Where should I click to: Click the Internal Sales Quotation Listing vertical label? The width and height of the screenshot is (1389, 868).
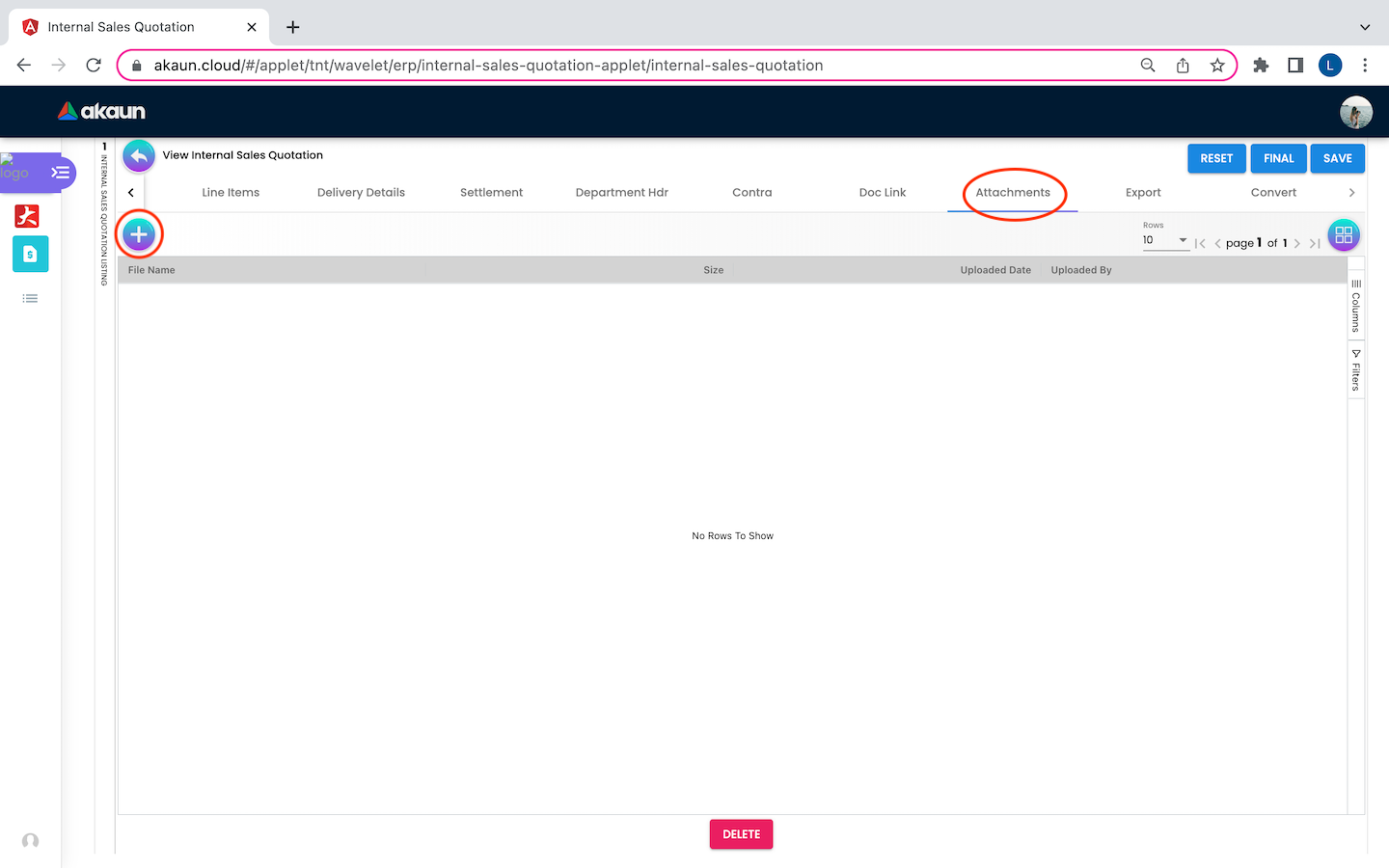[104, 220]
